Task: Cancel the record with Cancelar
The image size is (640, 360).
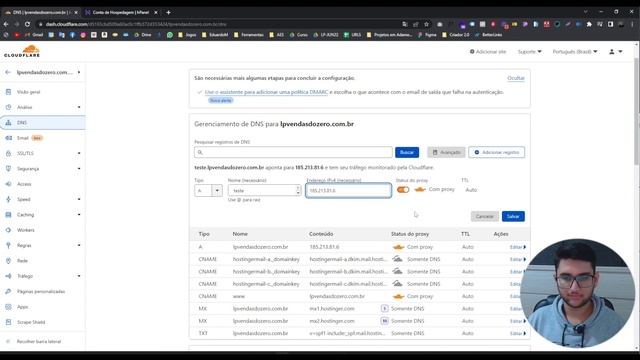Action: (484, 216)
